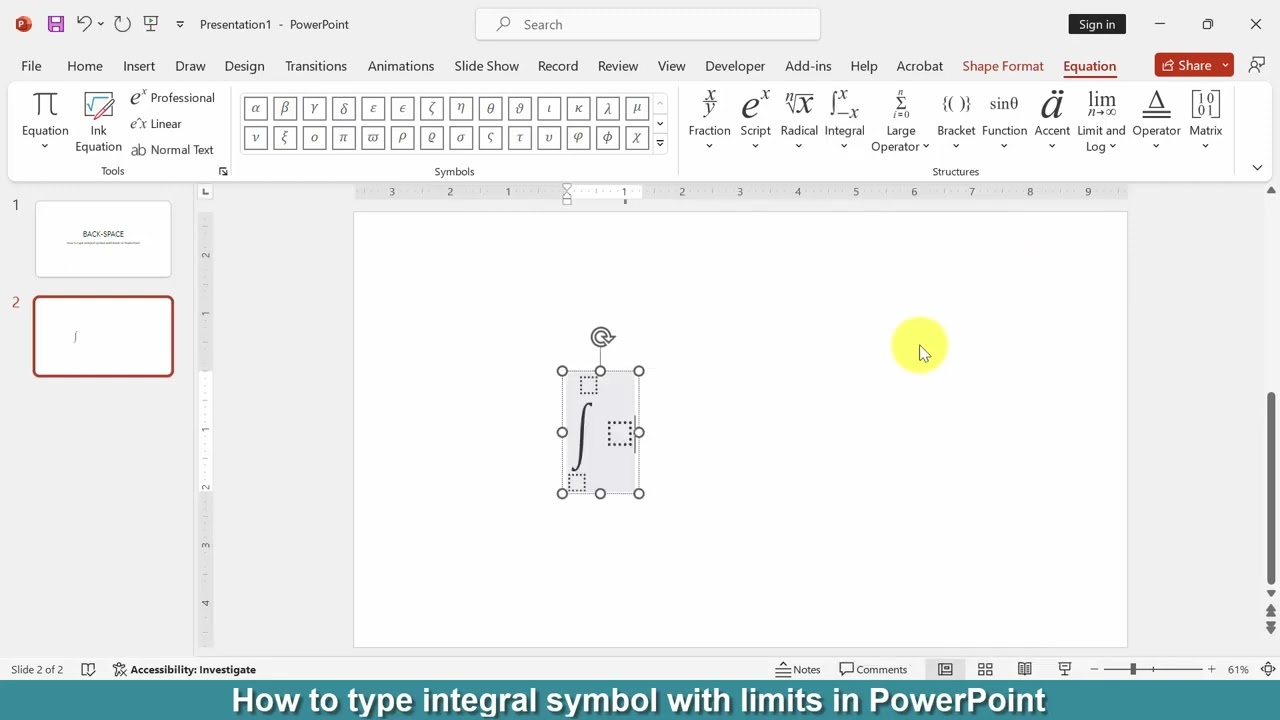
Task: Click the integrand placeholder box
Action: tap(620, 433)
